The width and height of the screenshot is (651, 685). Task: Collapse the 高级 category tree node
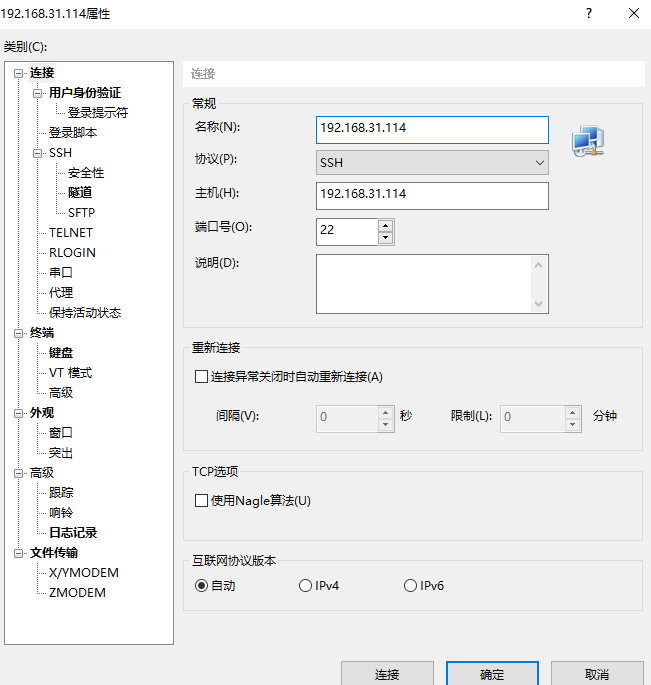pos(18,473)
